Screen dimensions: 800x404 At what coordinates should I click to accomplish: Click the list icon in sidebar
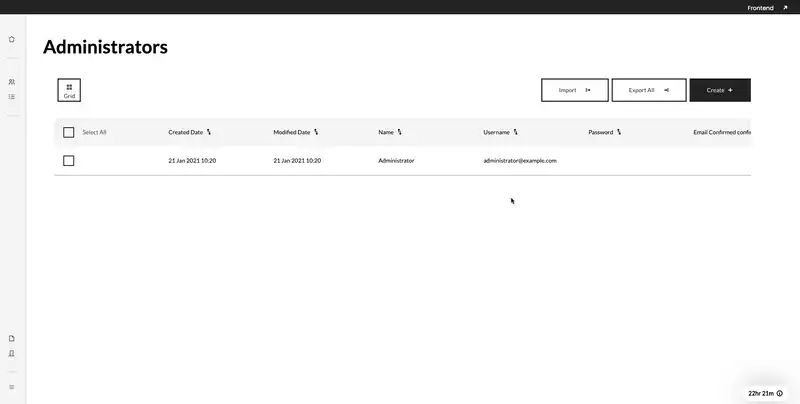(x=12, y=97)
